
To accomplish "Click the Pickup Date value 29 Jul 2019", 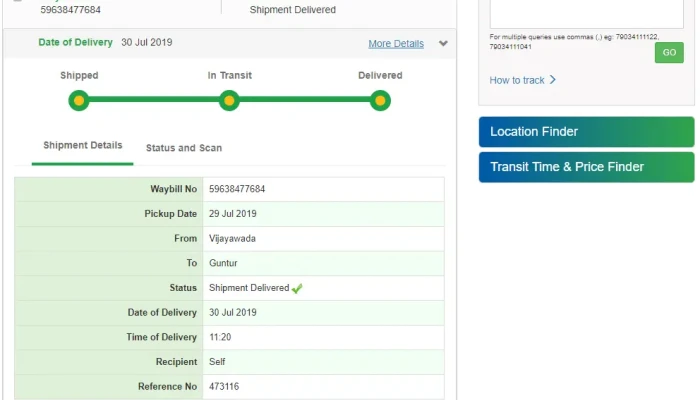I will click(233, 214).
